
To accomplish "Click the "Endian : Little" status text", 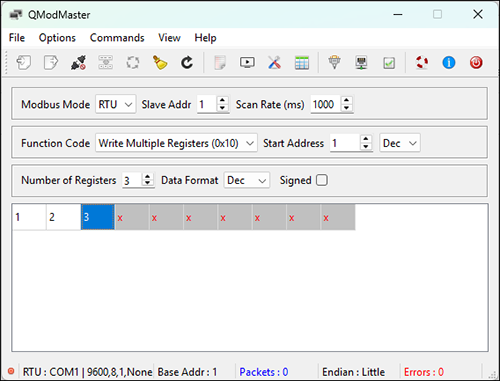I will pyautogui.click(x=353, y=372).
